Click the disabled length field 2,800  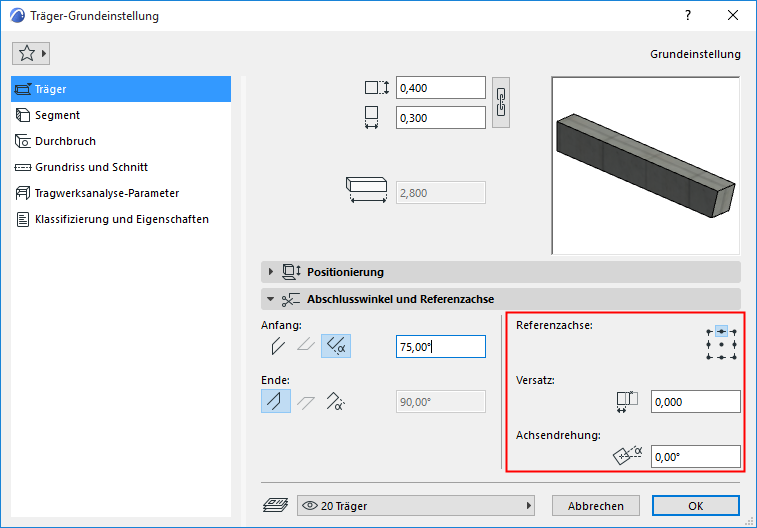(x=440, y=193)
